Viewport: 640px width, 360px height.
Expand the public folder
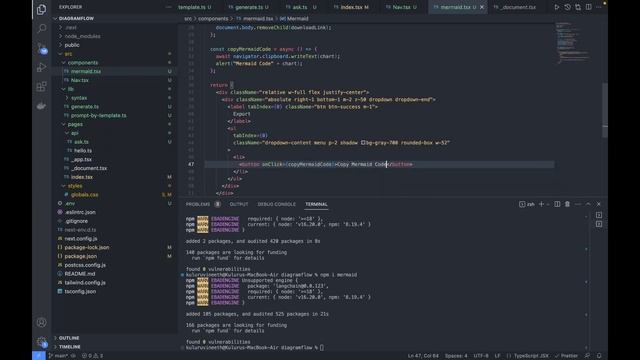72,45
